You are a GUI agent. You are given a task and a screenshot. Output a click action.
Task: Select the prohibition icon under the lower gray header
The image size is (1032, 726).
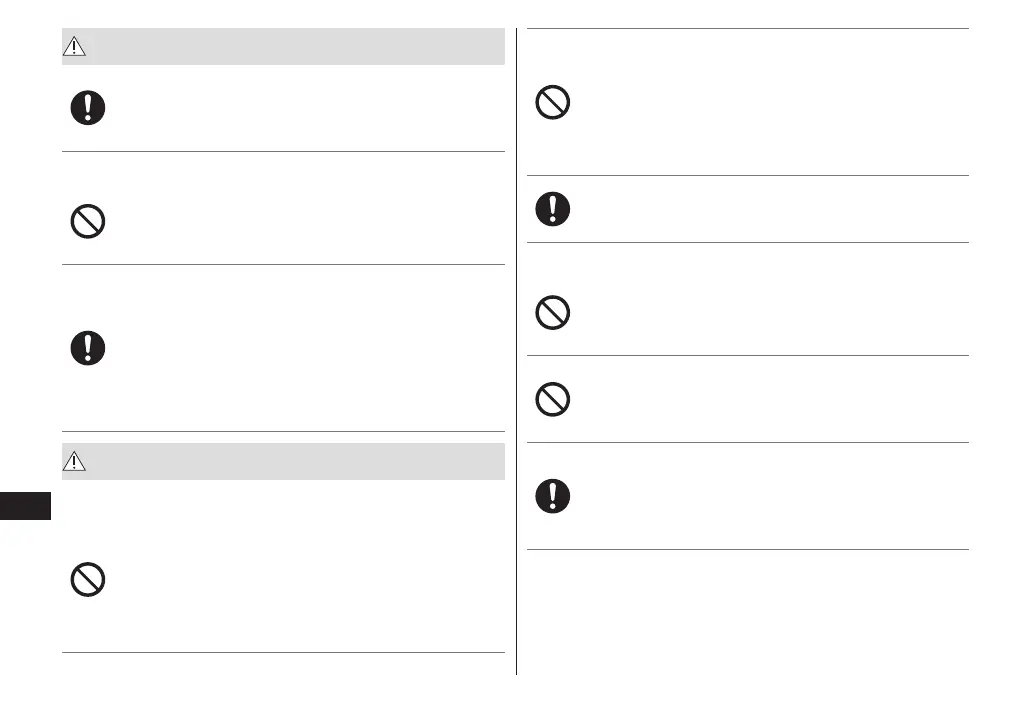point(88,581)
